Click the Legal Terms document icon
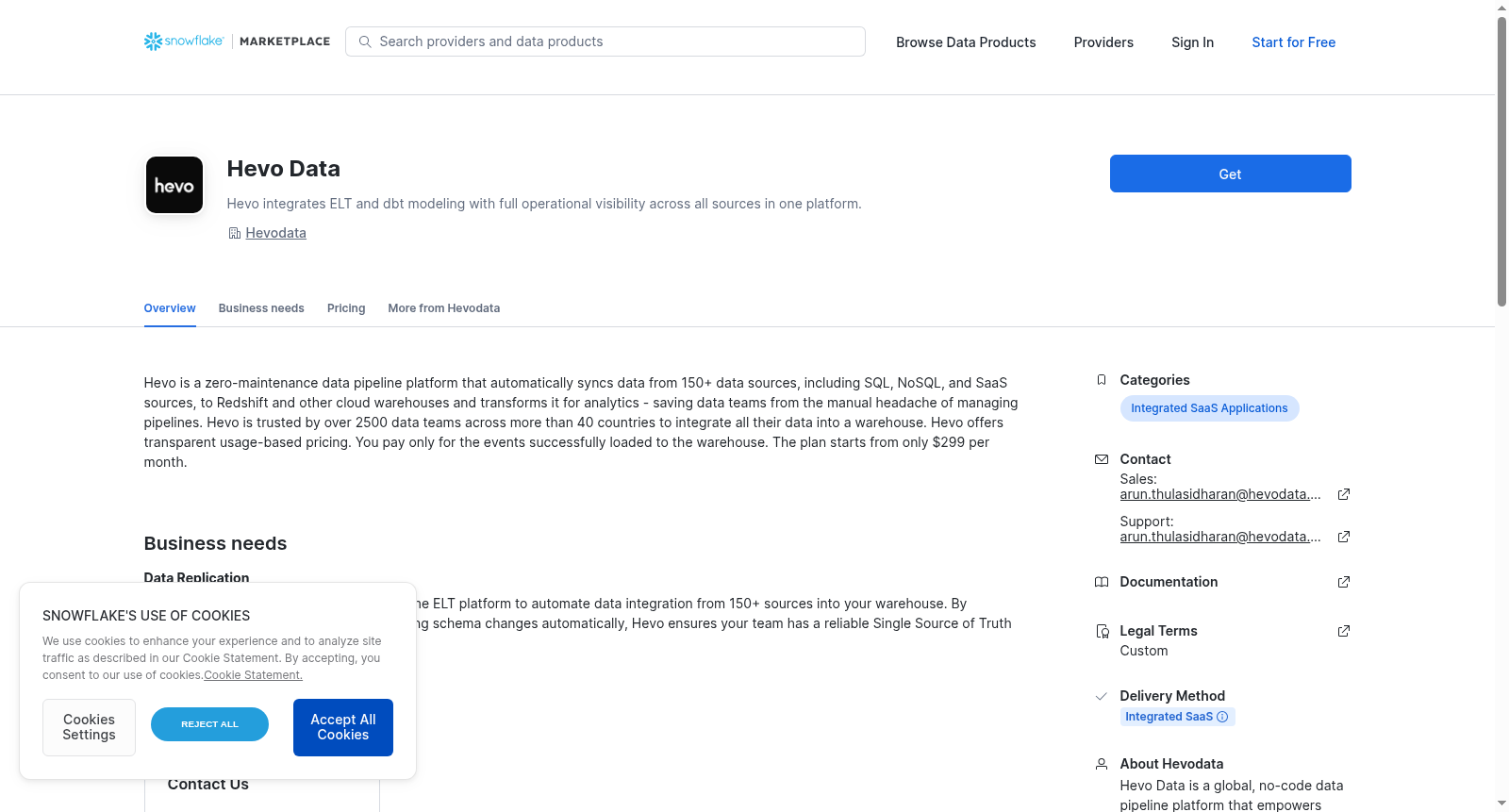Screen dimensions: 1509x812 pos(1102,631)
